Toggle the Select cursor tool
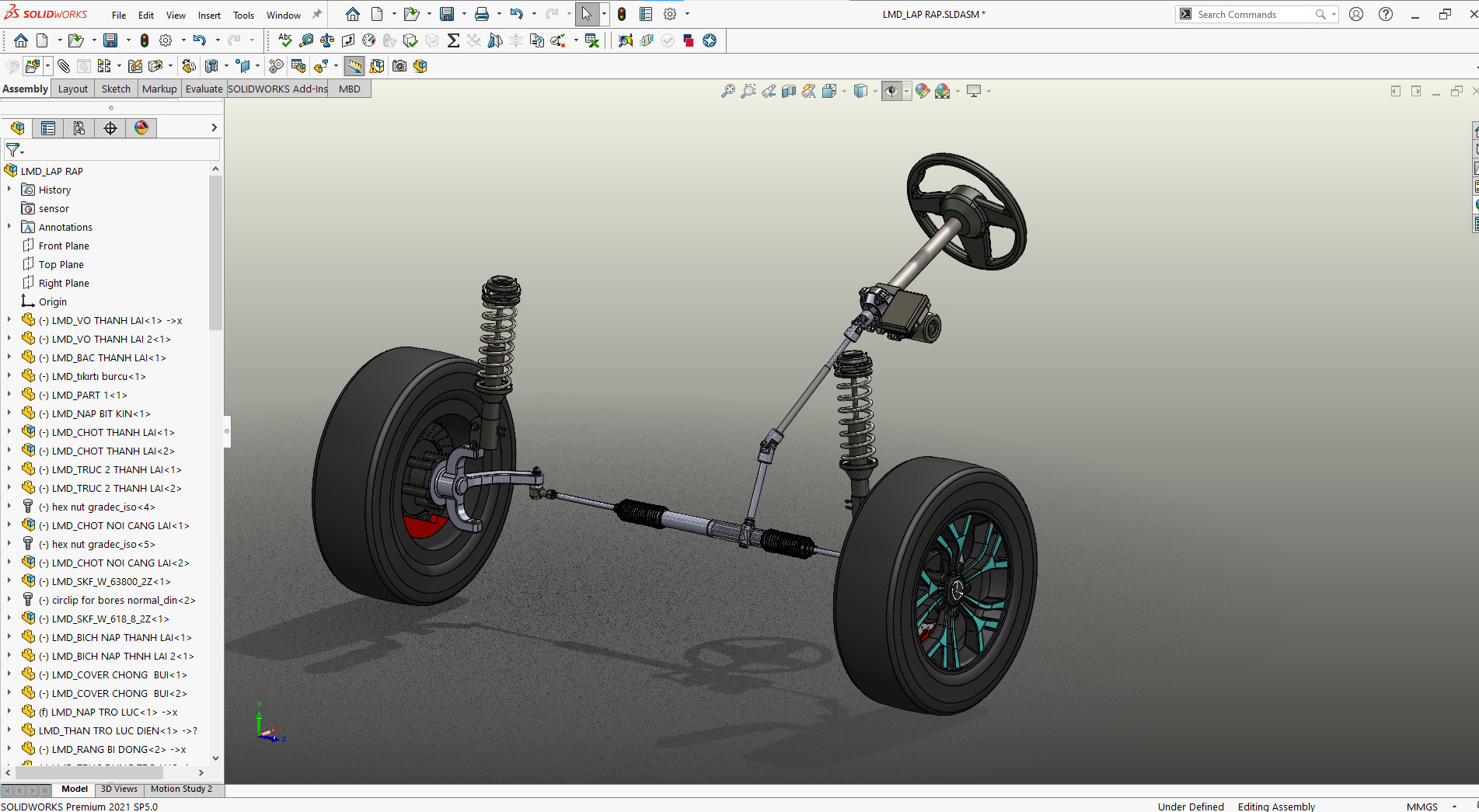Image resolution: width=1479 pixels, height=812 pixels. pos(587,14)
